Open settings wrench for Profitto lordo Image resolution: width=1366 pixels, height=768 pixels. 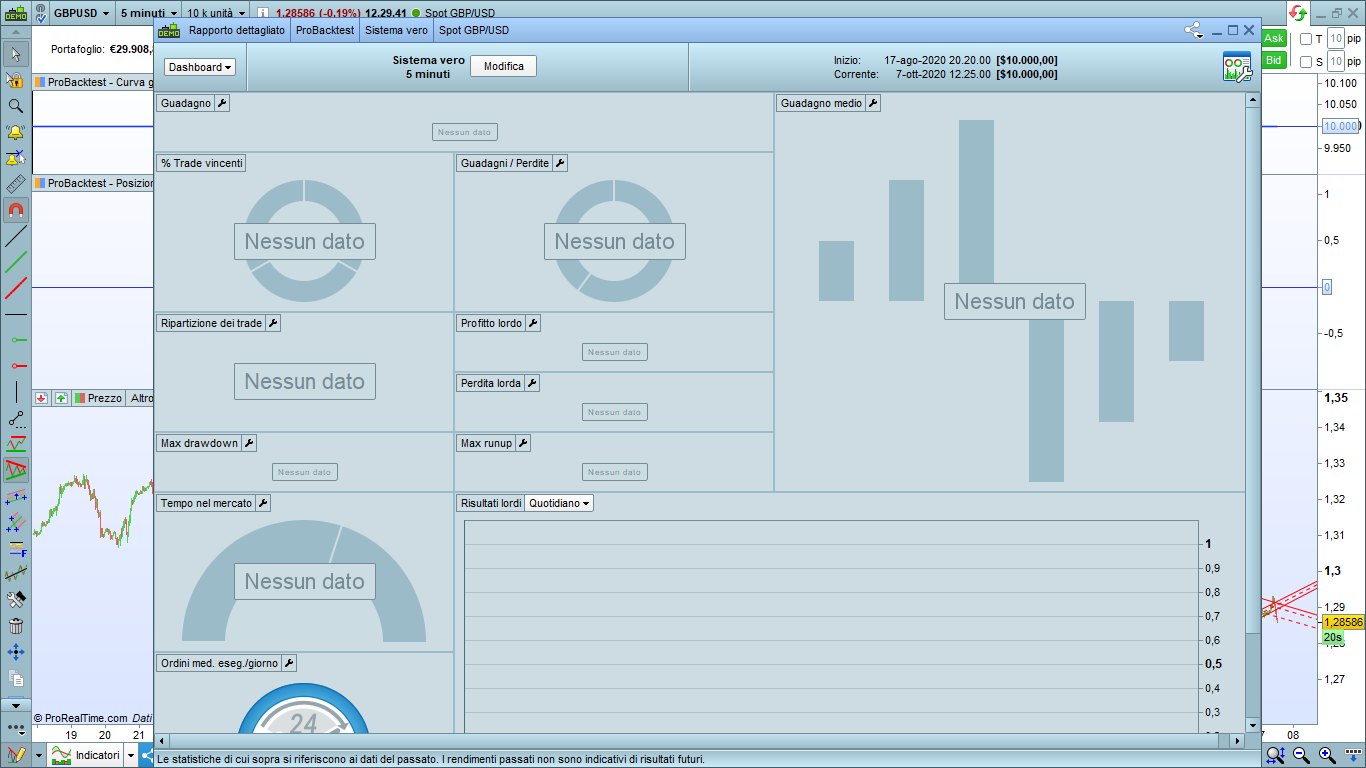pyautogui.click(x=533, y=323)
